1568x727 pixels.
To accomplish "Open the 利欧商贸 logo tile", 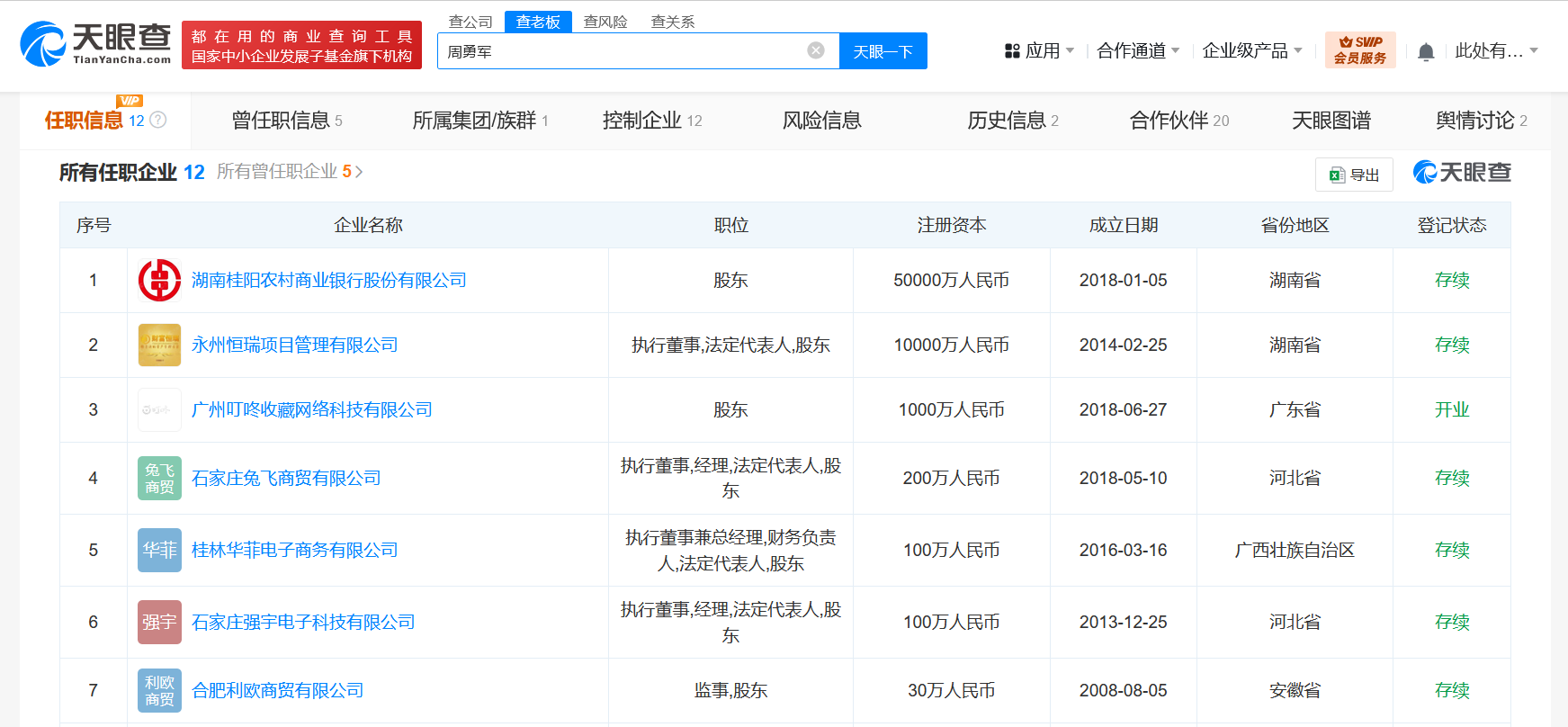I will [x=159, y=690].
